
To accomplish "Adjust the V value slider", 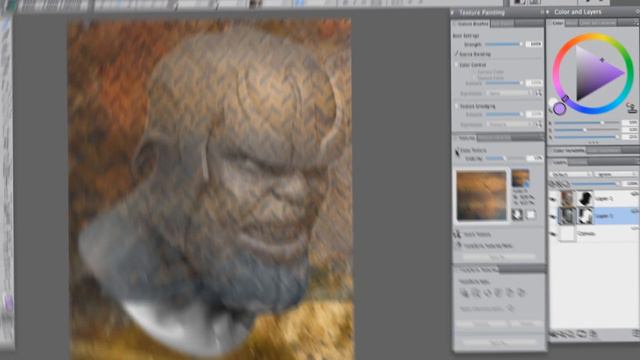I will point(586,137).
